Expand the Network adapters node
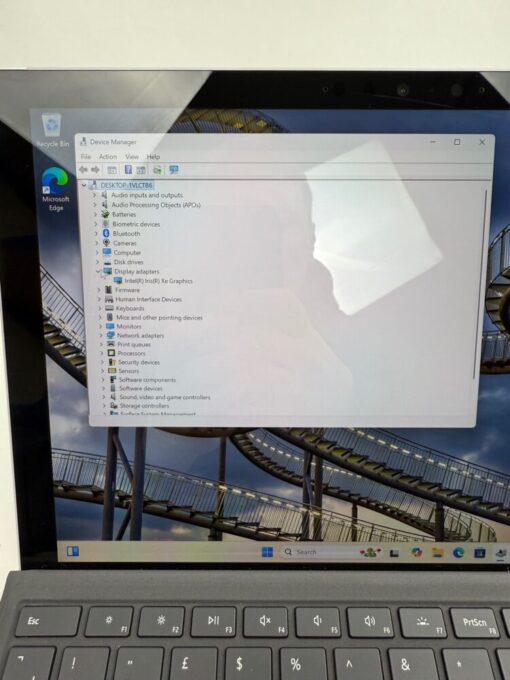This screenshot has height=680, width=510. click(x=101, y=335)
